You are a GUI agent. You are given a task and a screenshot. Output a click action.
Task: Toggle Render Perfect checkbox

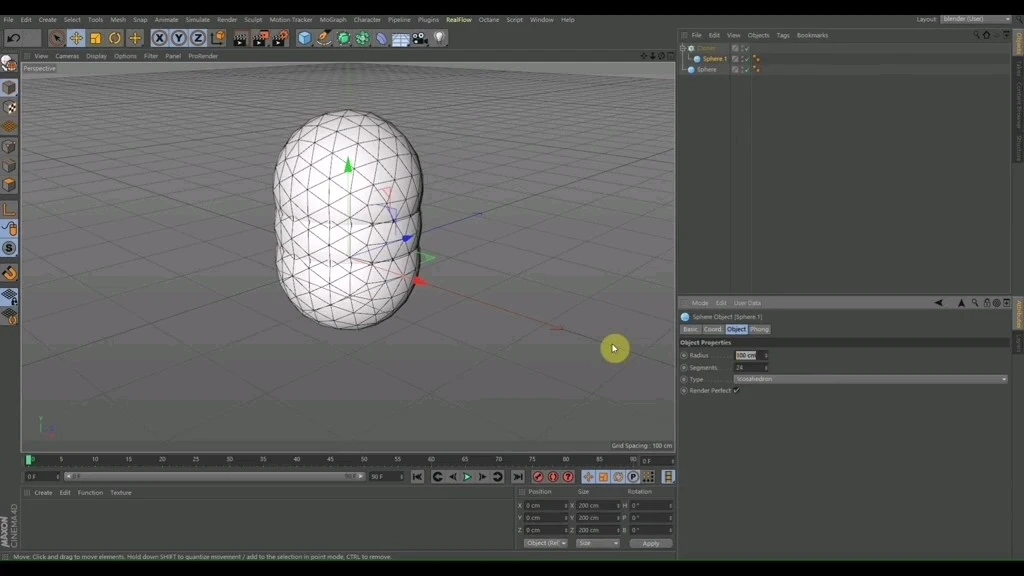tap(737, 391)
